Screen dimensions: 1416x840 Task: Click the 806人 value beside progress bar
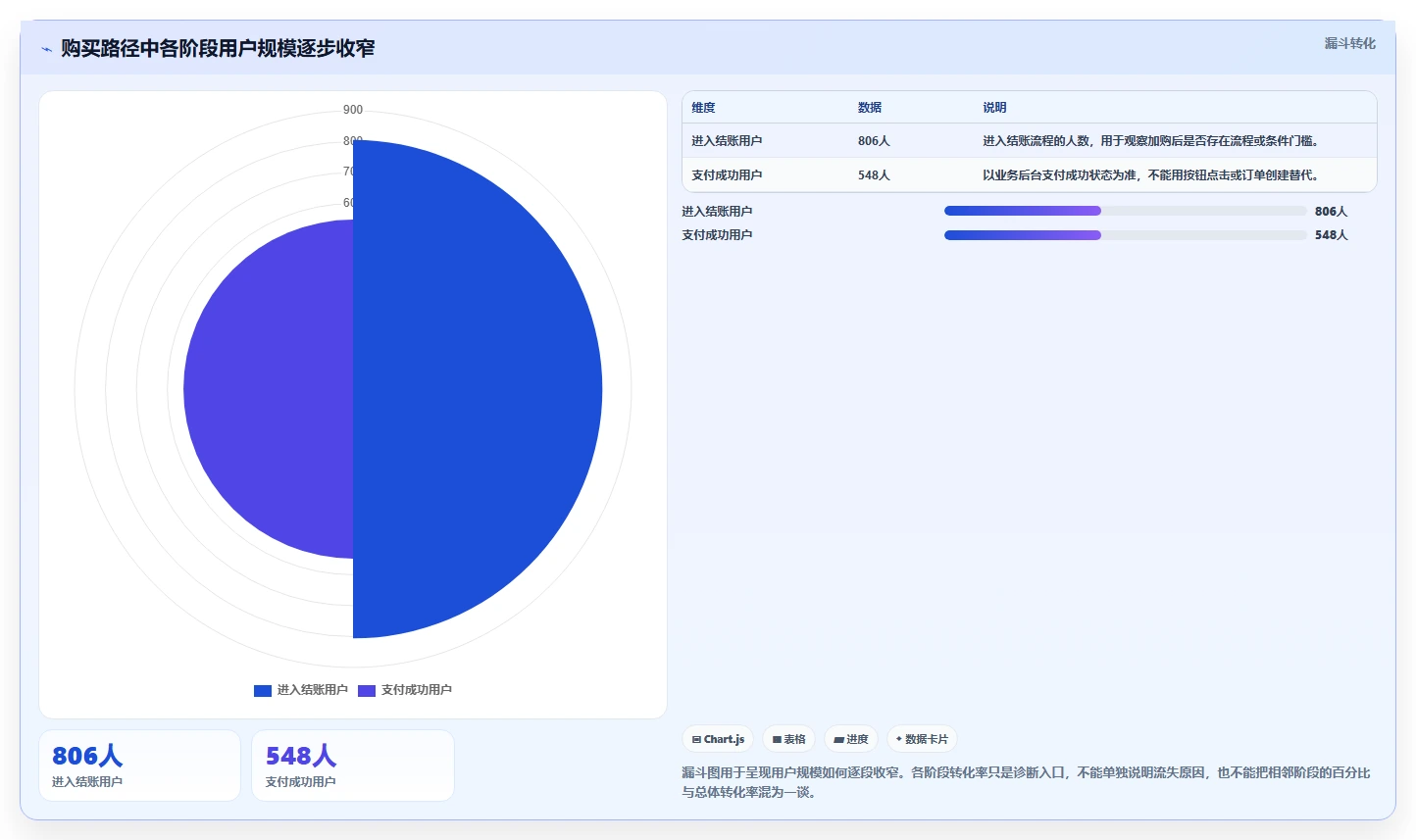click(x=1331, y=211)
